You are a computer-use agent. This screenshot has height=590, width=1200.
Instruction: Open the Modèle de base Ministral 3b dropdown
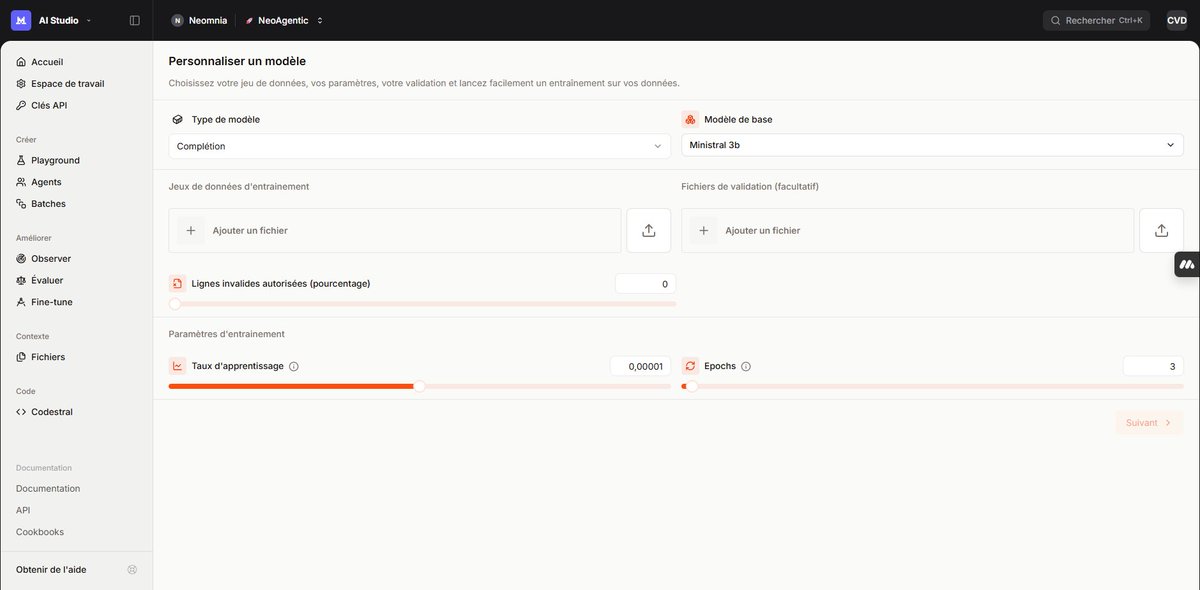[933, 145]
